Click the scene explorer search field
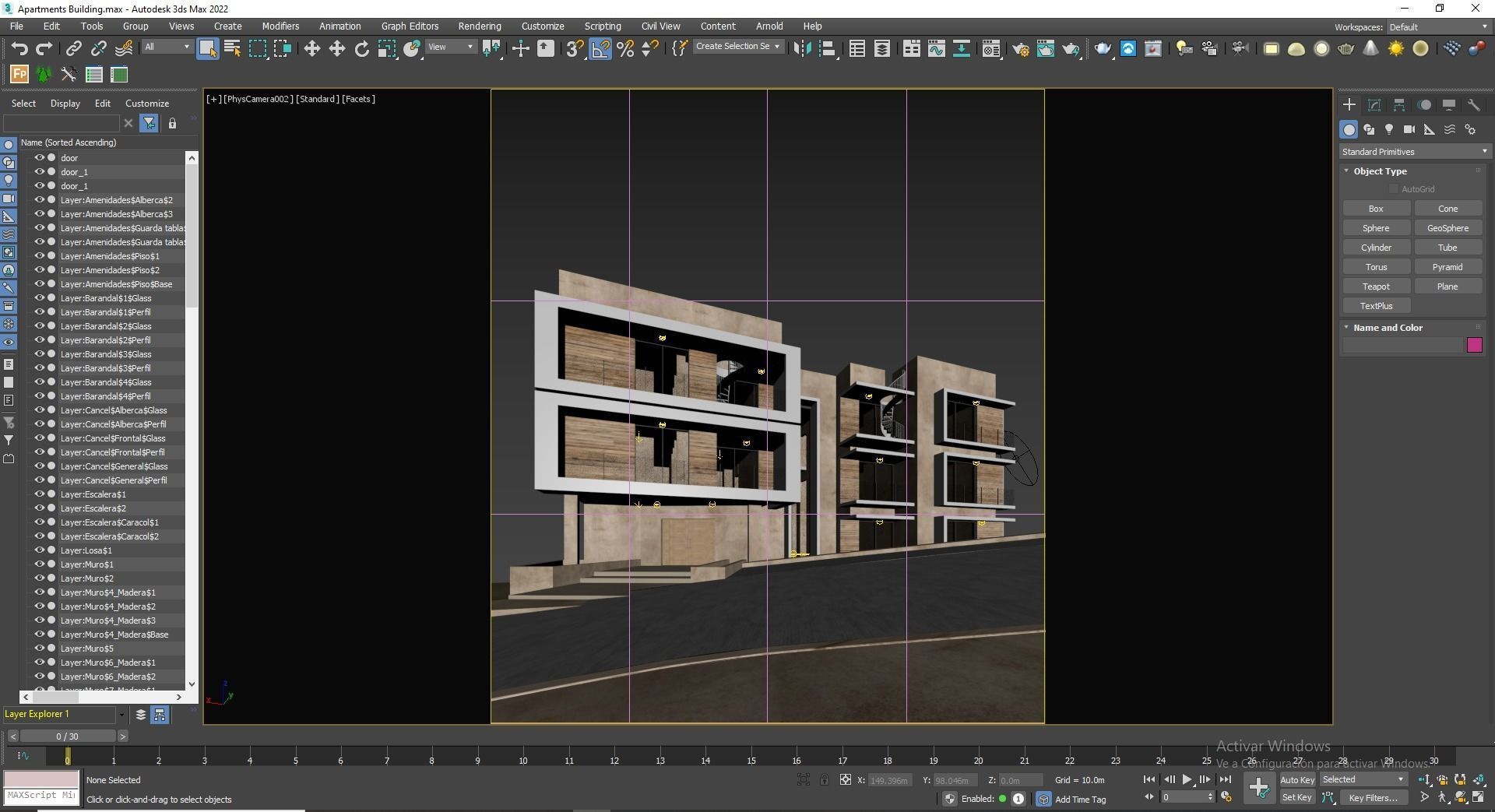The image size is (1495, 812). pos(62,124)
